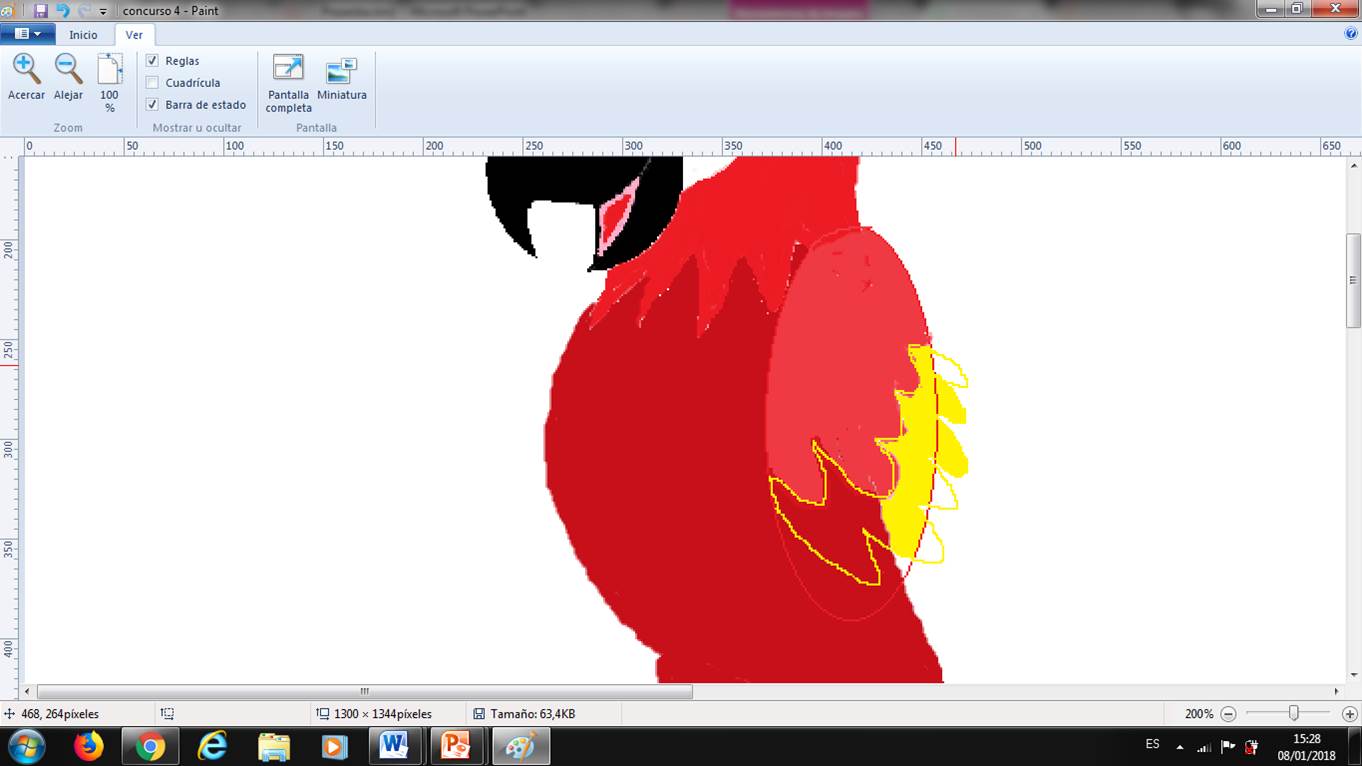The width and height of the screenshot is (1362, 766).
Task: Click the zoom out minus button in status bar
Action: tap(1229, 714)
